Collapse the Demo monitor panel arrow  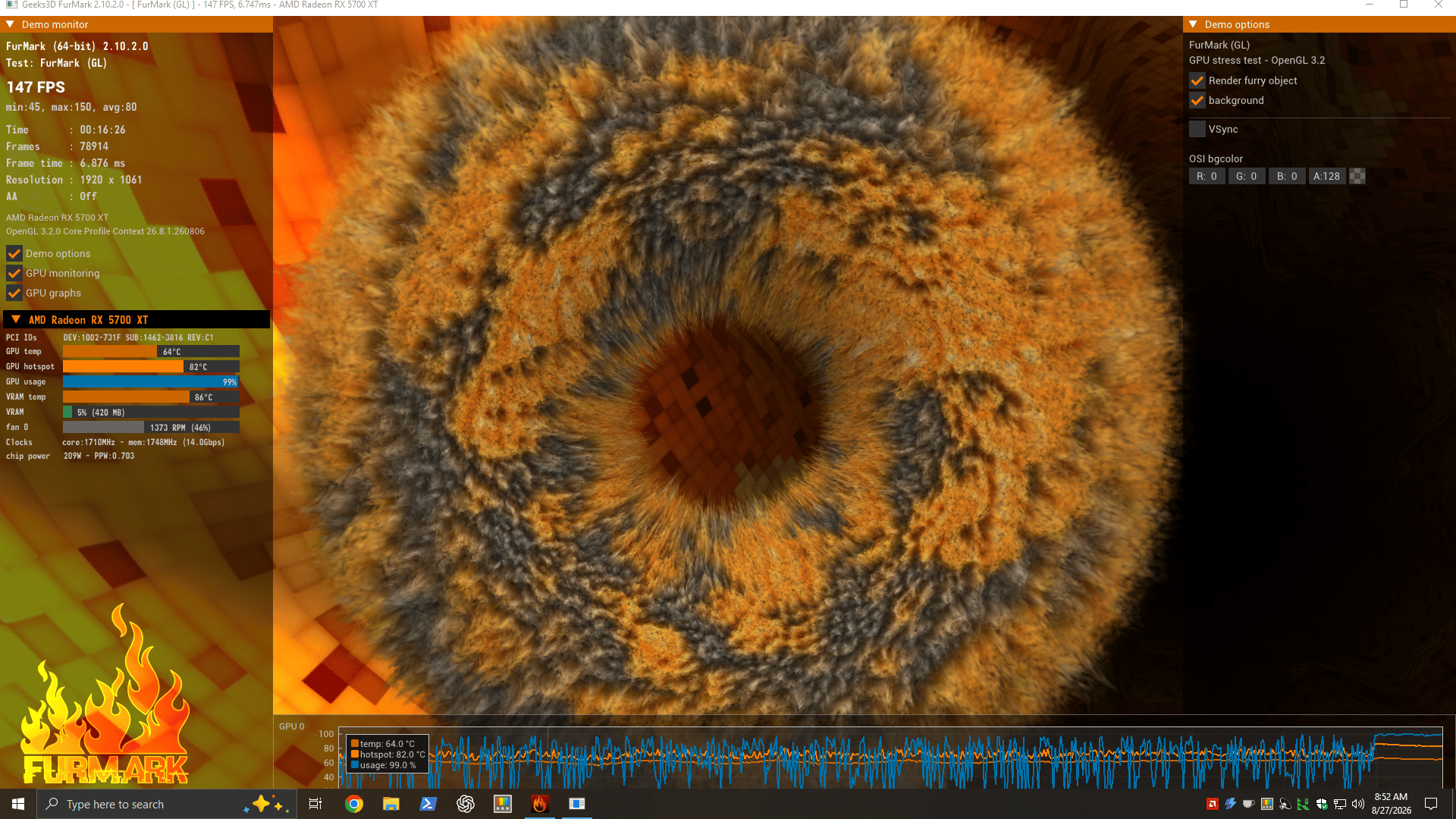(11, 24)
